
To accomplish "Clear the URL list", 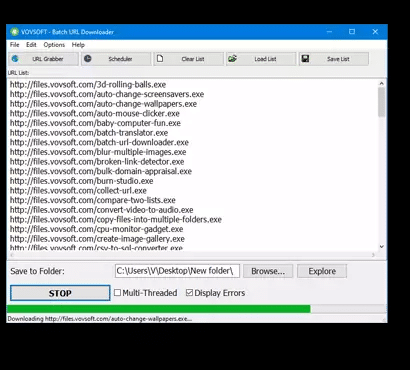I will click(189, 59).
